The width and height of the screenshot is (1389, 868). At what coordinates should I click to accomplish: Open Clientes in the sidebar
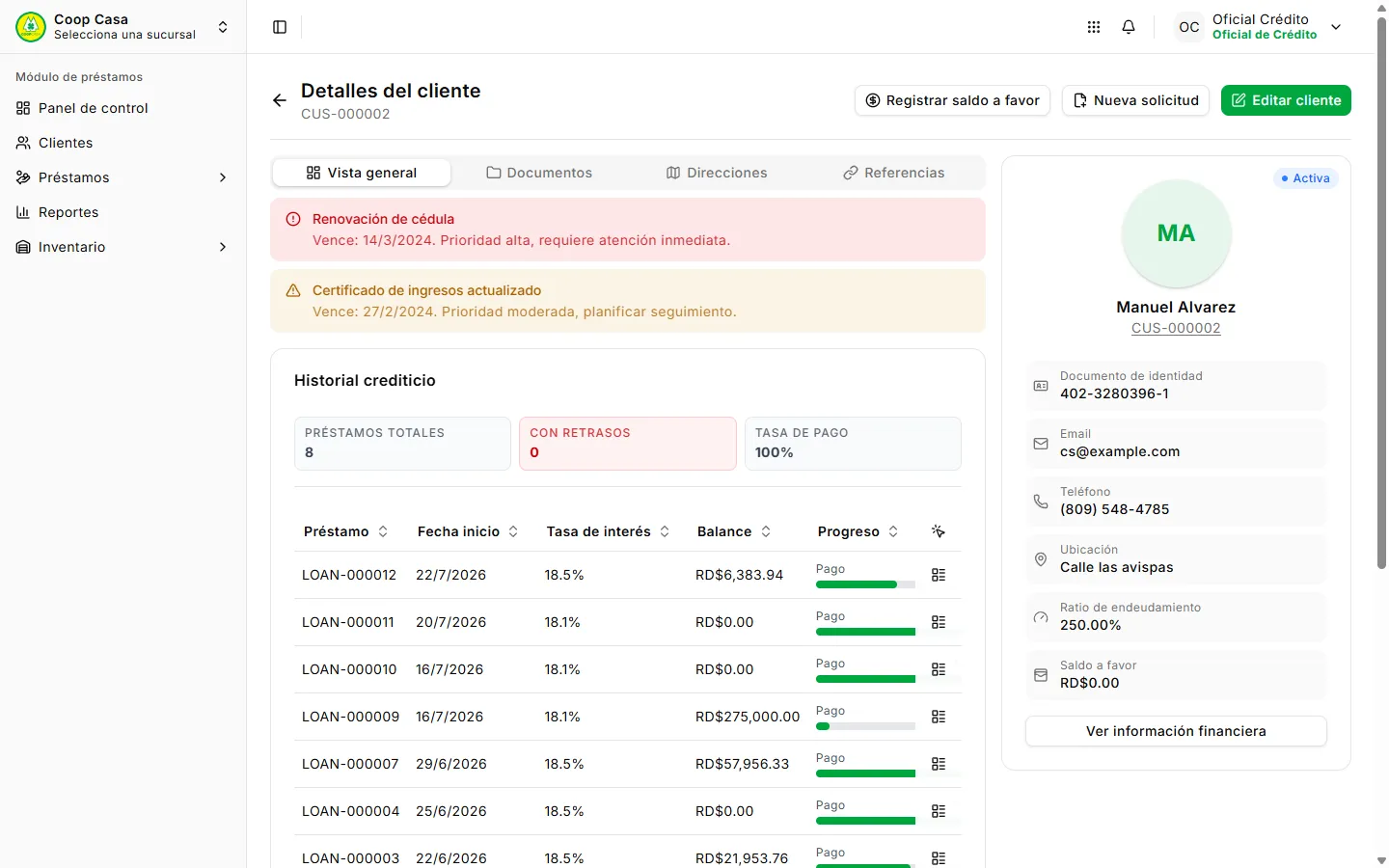tap(123, 143)
